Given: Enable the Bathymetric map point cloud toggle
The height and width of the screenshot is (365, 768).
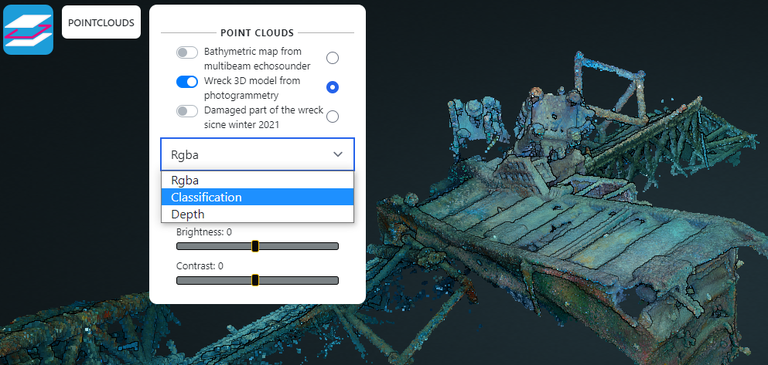Looking at the screenshot, I should [187, 53].
